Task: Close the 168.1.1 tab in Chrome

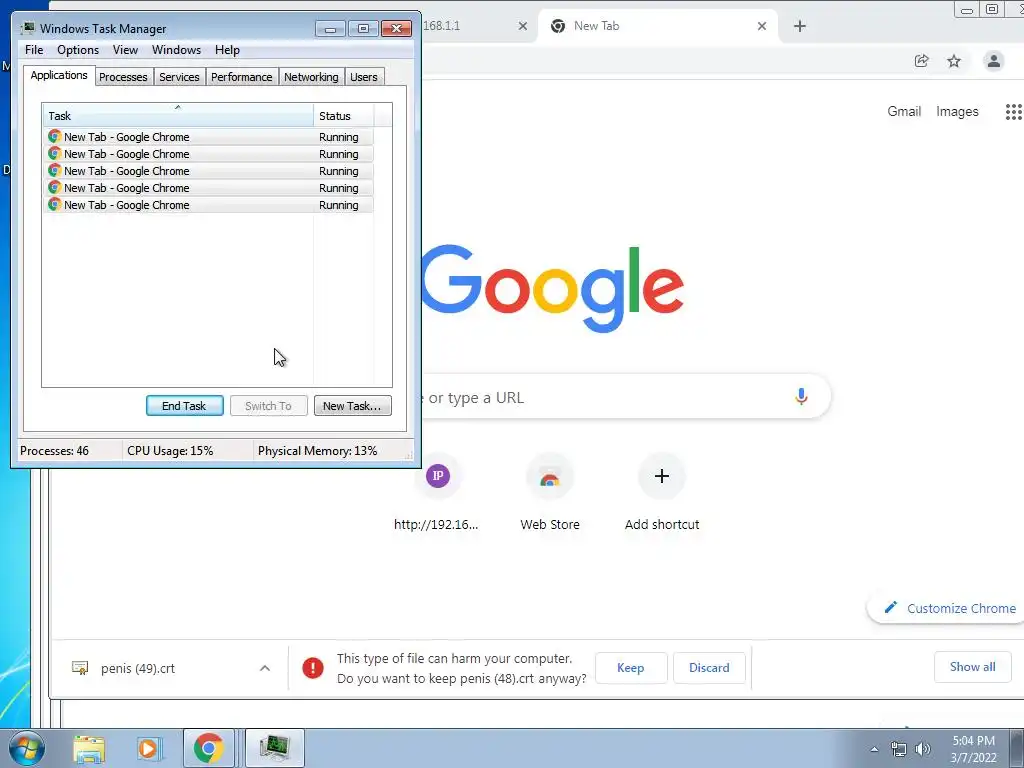Action: (x=522, y=26)
